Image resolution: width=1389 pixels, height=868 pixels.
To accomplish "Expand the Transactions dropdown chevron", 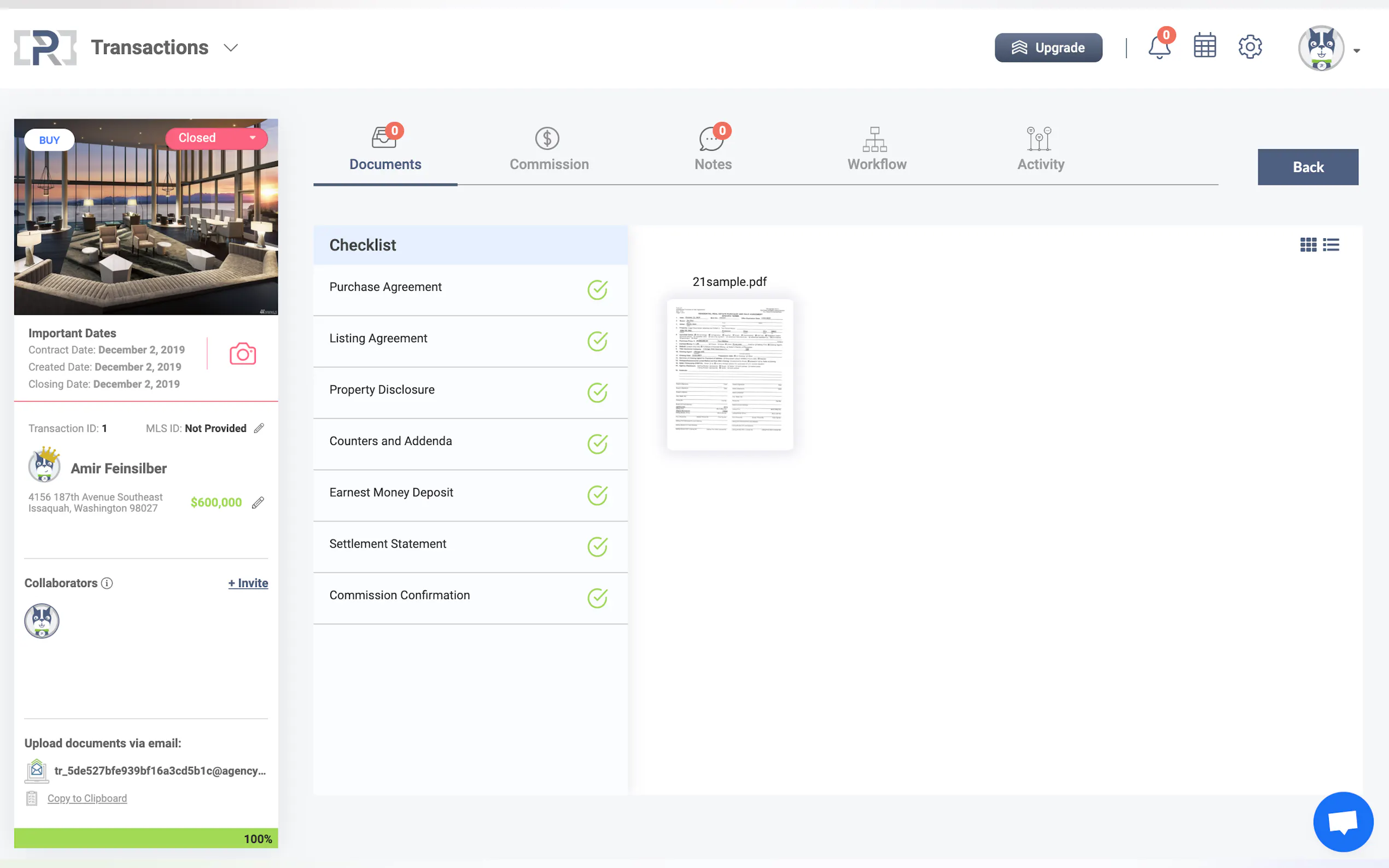I will [x=230, y=48].
